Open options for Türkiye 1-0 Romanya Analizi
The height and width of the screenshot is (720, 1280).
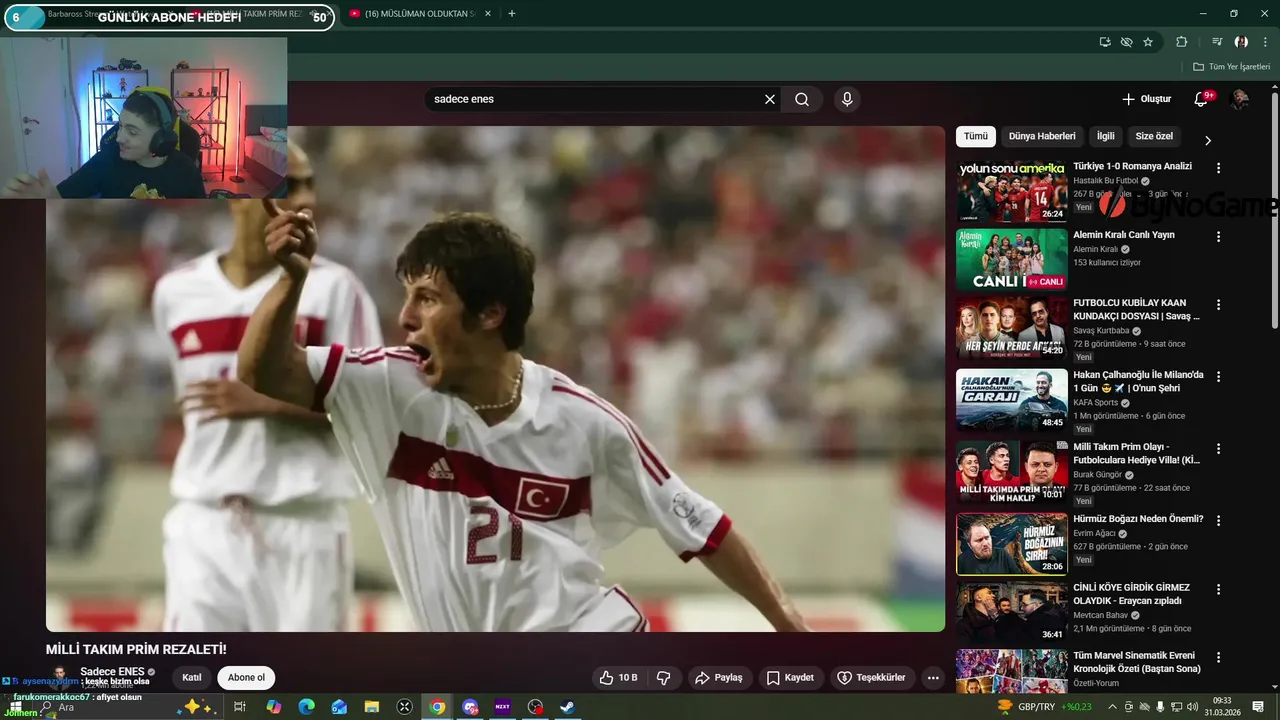point(1218,168)
